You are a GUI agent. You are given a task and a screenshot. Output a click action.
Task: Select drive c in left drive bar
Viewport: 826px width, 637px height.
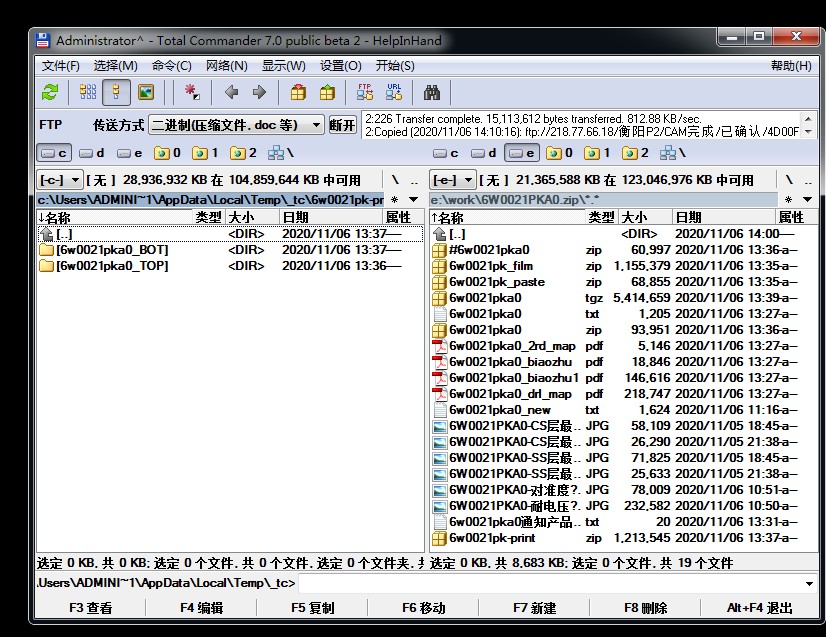click(54, 153)
